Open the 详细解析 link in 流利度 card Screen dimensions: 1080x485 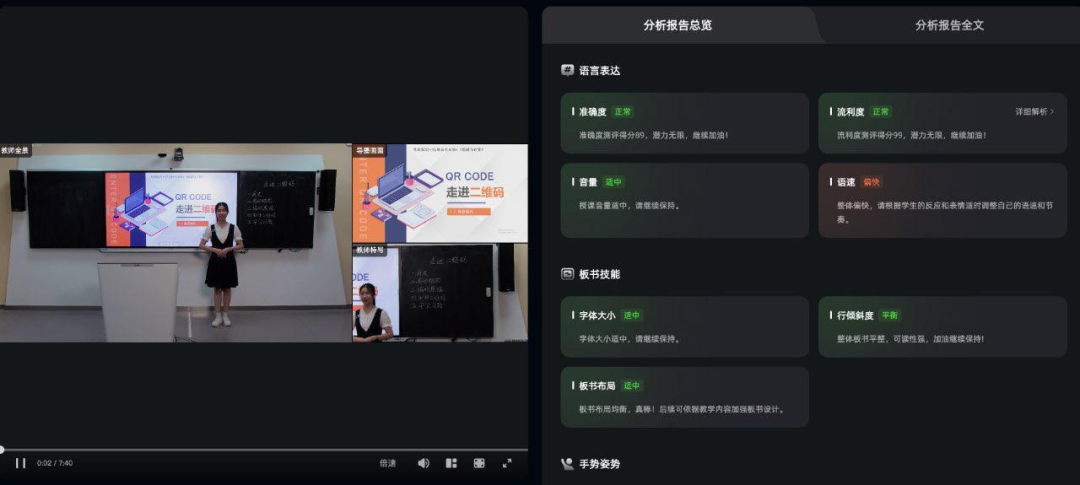(1034, 112)
